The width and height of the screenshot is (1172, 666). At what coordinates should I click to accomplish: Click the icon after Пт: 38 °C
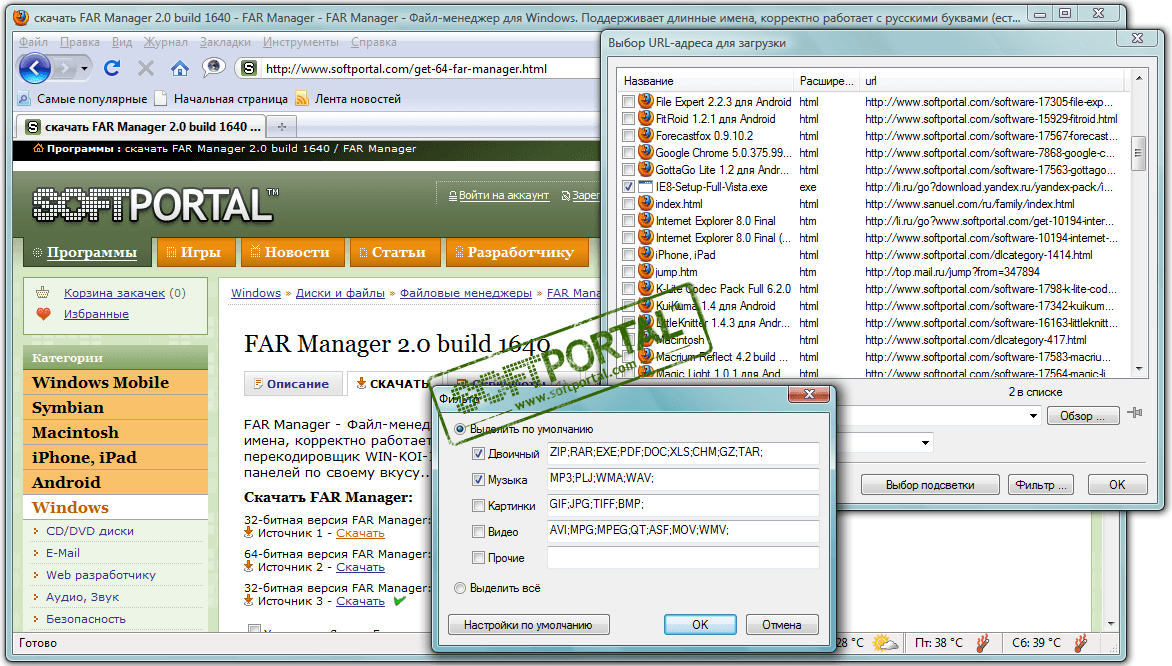coord(983,643)
